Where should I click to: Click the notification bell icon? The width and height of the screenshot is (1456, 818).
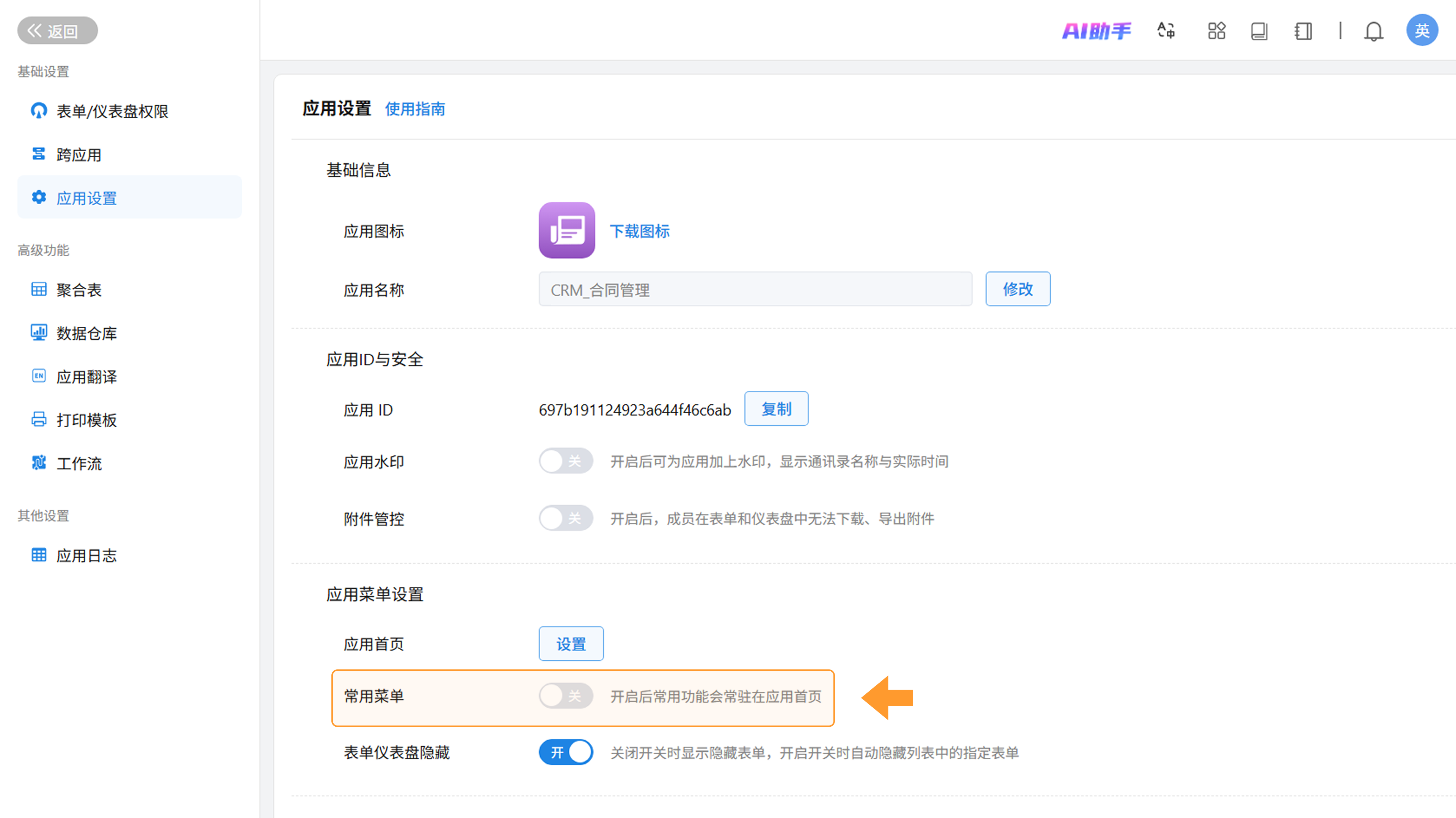coord(1373,30)
